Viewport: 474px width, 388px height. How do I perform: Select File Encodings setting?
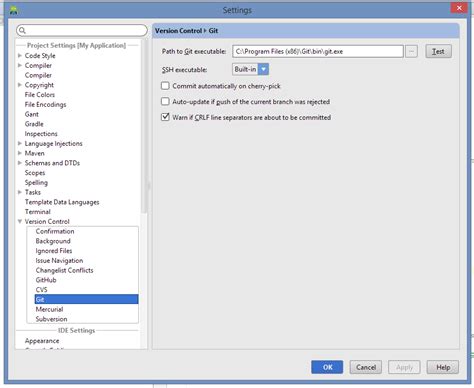[45, 104]
